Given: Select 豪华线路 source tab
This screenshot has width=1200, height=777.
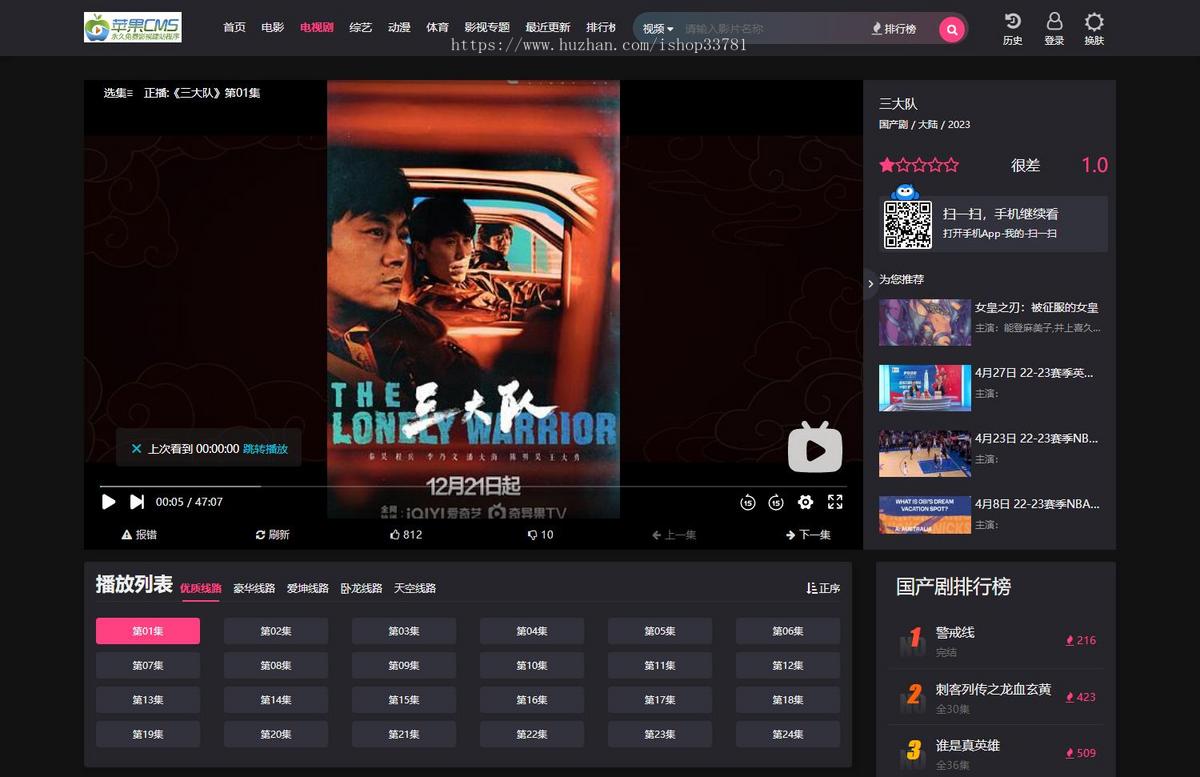Looking at the screenshot, I should click(254, 588).
